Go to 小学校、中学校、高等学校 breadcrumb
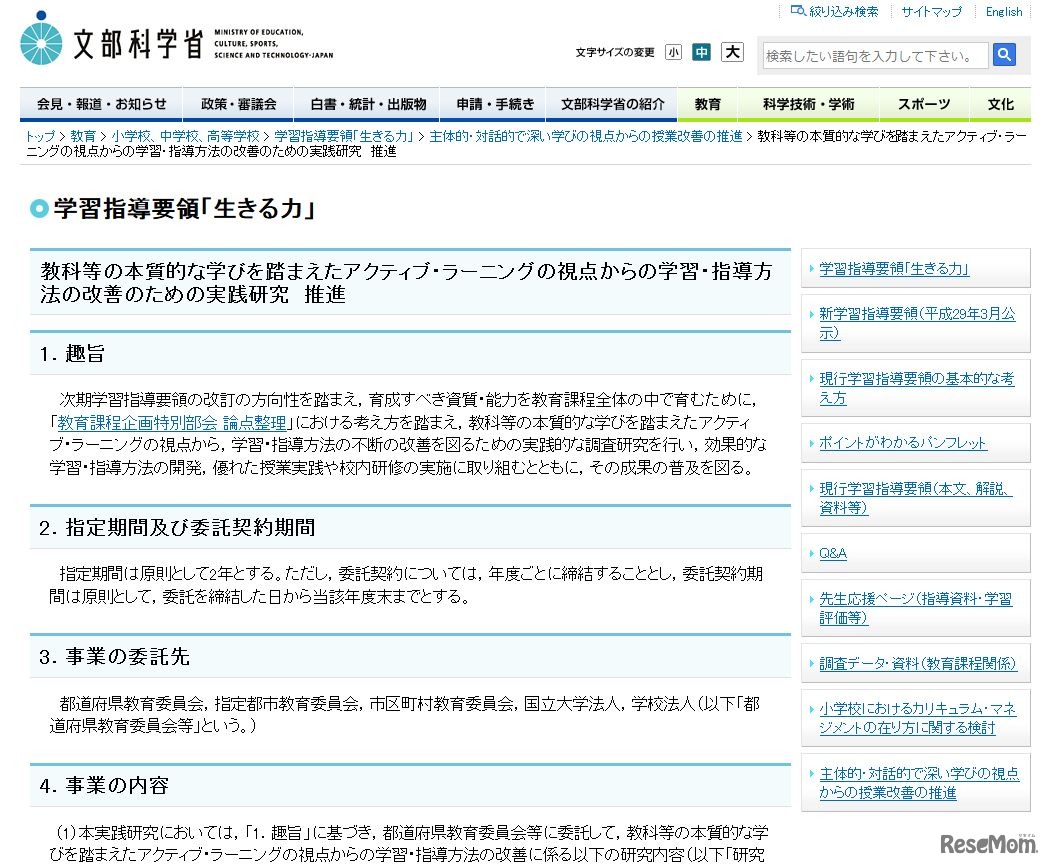 click(x=185, y=136)
